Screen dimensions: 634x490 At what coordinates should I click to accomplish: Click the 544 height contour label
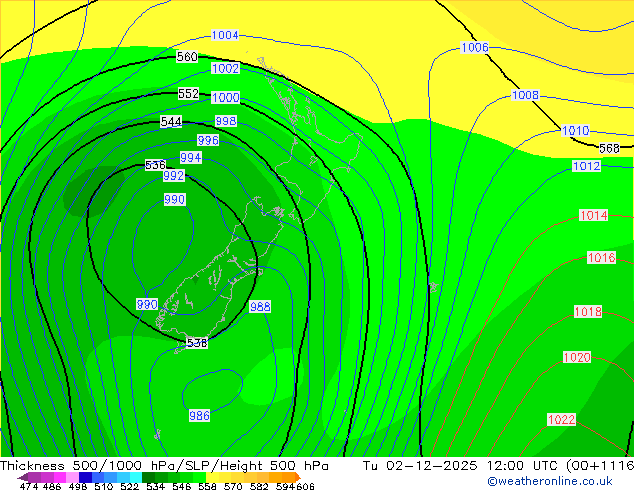[171, 122]
